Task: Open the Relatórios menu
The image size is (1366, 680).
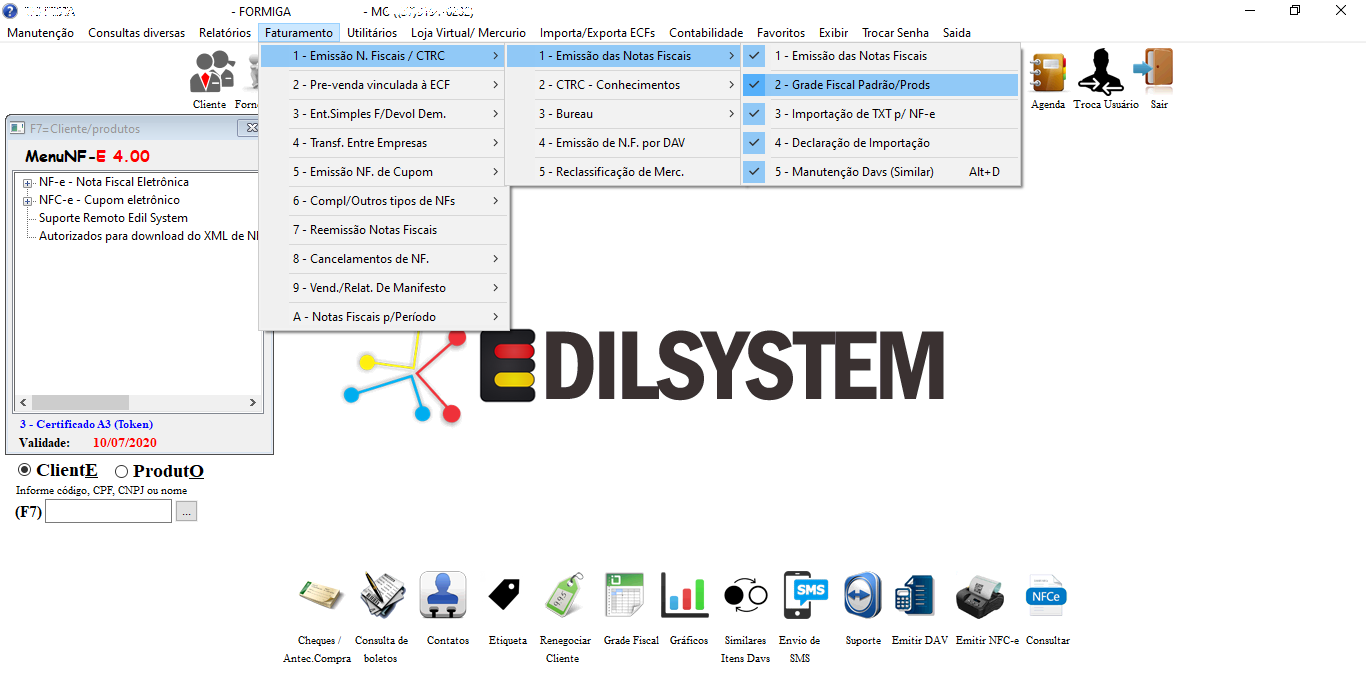Action: pos(225,33)
